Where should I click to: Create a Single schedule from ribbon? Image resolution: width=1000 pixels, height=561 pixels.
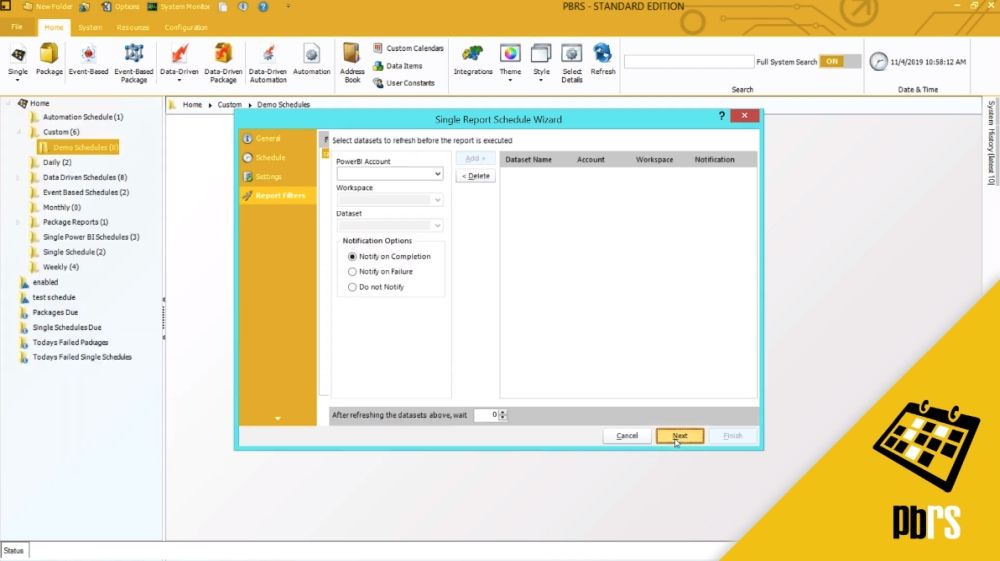tap(18, 61)
